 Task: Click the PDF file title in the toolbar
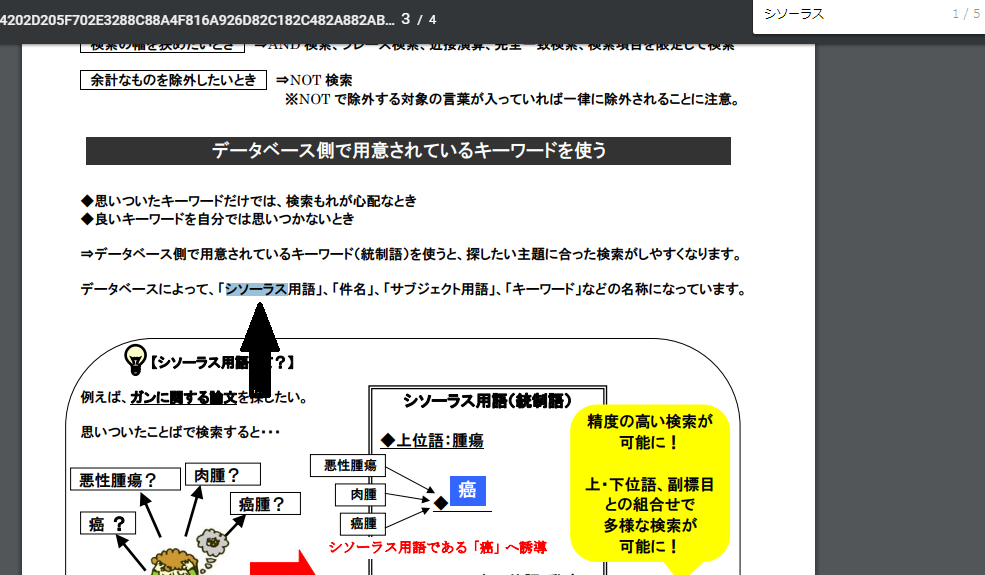coord(197,19)
